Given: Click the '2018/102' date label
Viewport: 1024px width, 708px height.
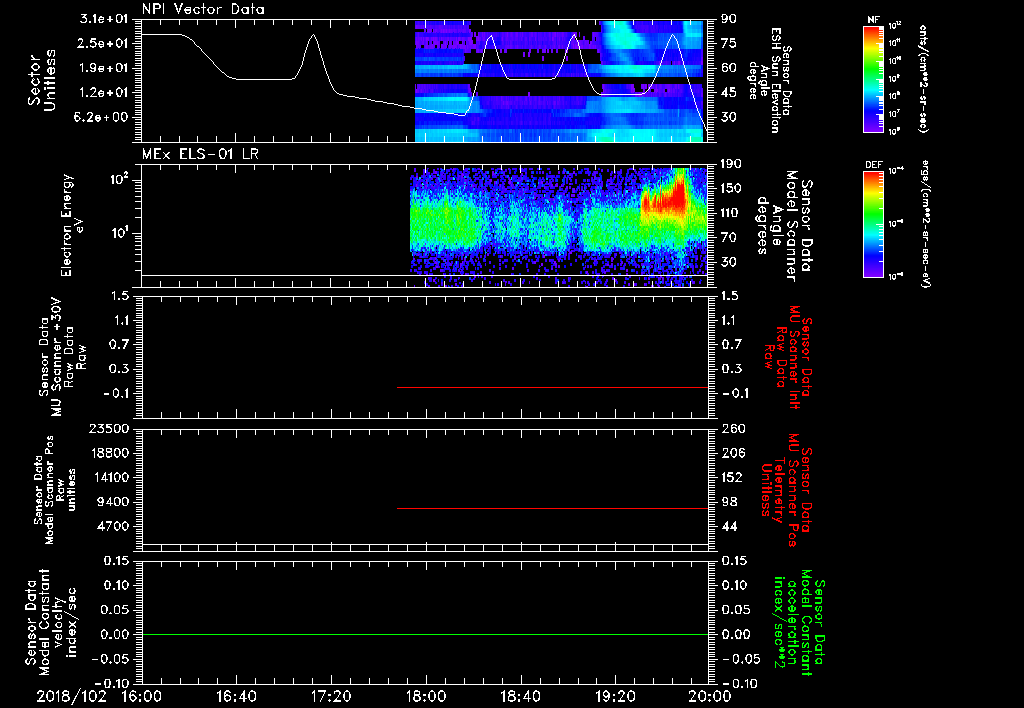Looking at the screenshot, I should (71, 696).
